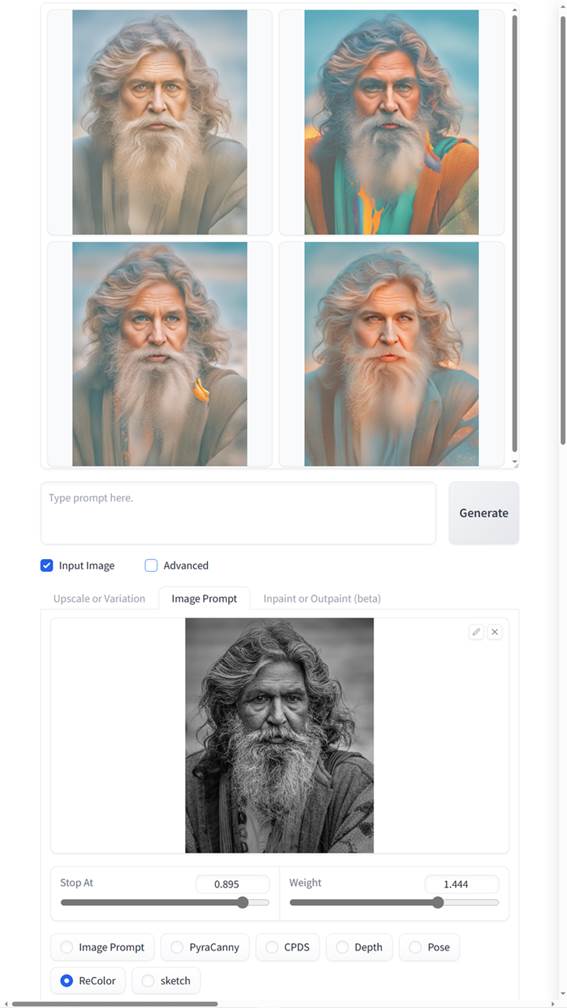The width and height of the screenshot is (567, 1008).
Task: Click the Generate button
Action: pyautogui.click(x=483, y=513)
